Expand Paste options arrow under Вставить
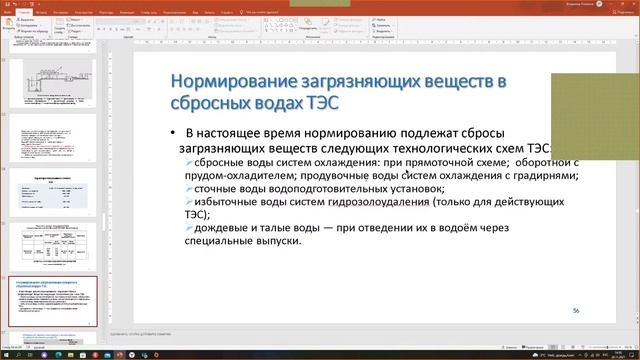The height and width of the screenshot is (360, 640). pos(9,31)
